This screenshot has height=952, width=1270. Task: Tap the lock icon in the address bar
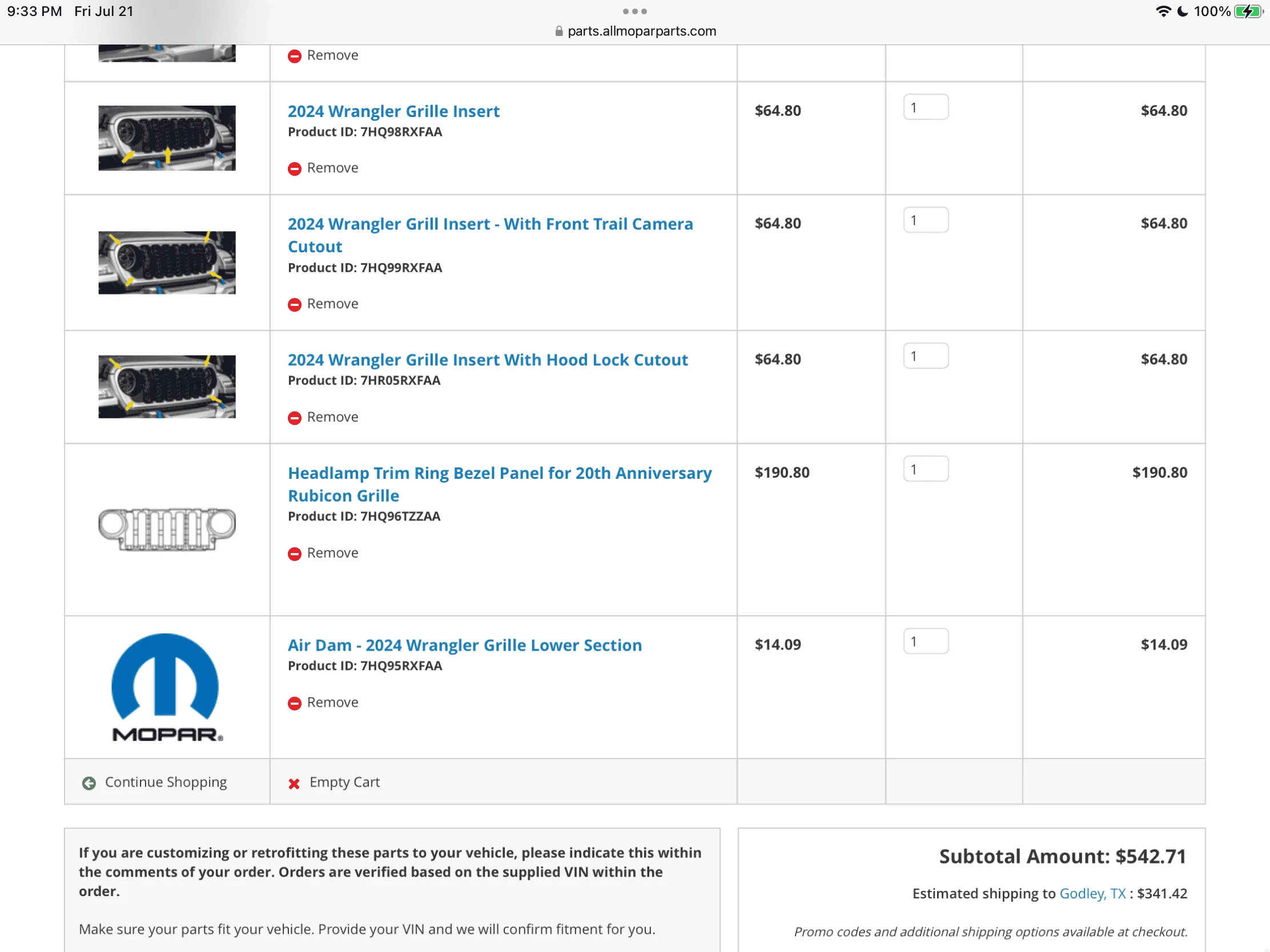(559, 31)
